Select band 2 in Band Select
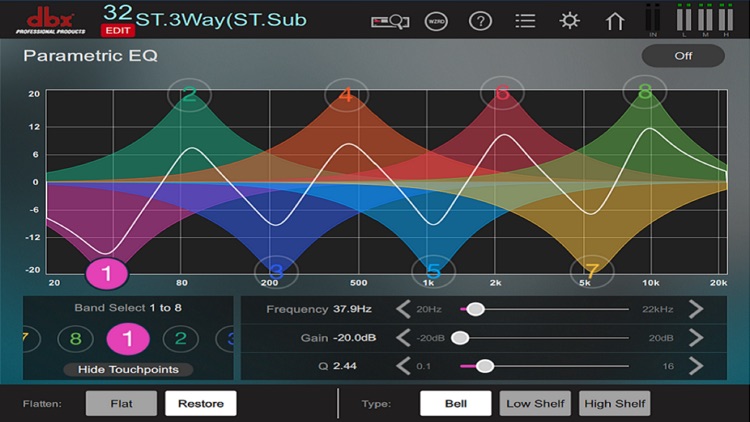The width and height of the screenshot is (750, 422). click(x=180, y=338)
